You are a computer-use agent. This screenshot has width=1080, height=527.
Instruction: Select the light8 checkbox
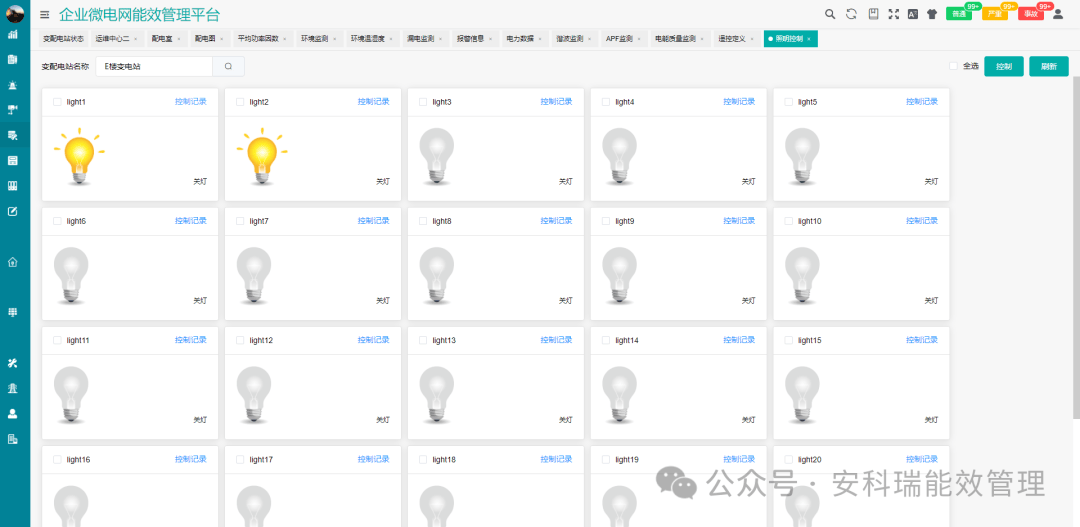(x=423, y=221)
